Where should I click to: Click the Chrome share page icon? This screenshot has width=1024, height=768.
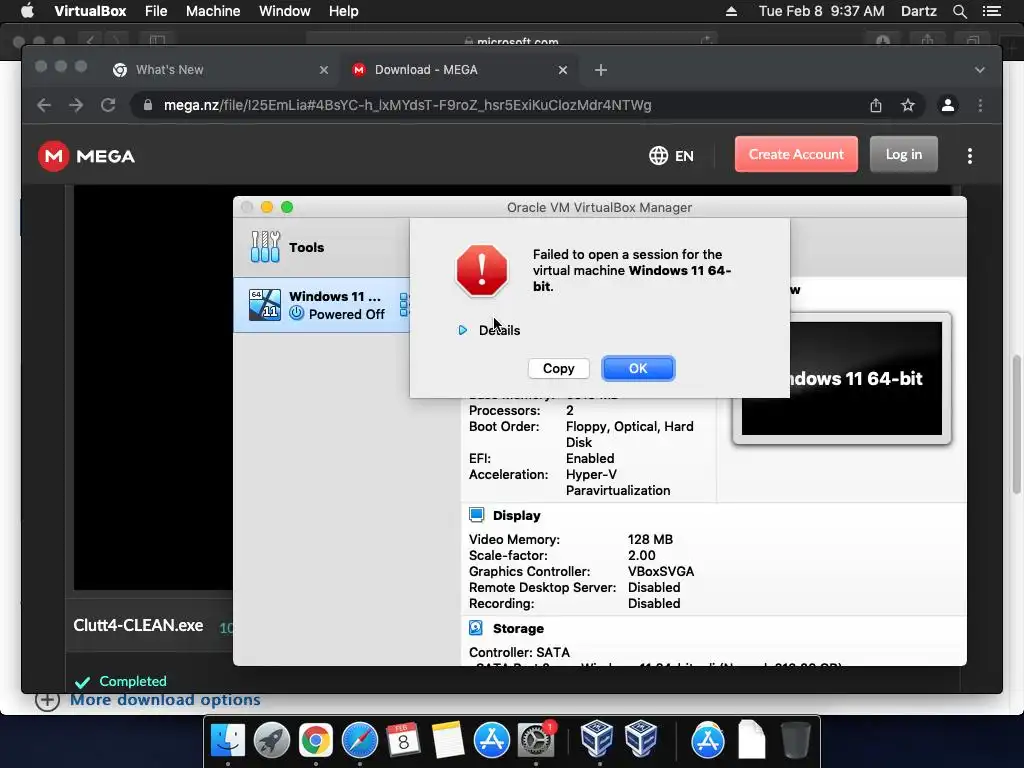876,105
